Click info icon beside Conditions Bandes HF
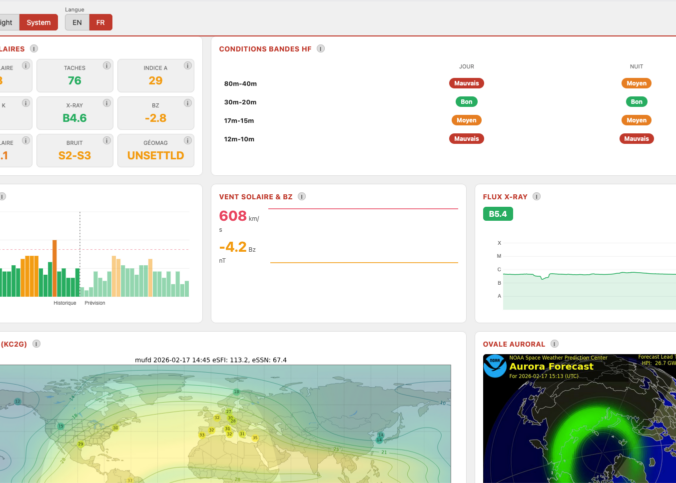 pyautogui.click(x=321, y=48)
